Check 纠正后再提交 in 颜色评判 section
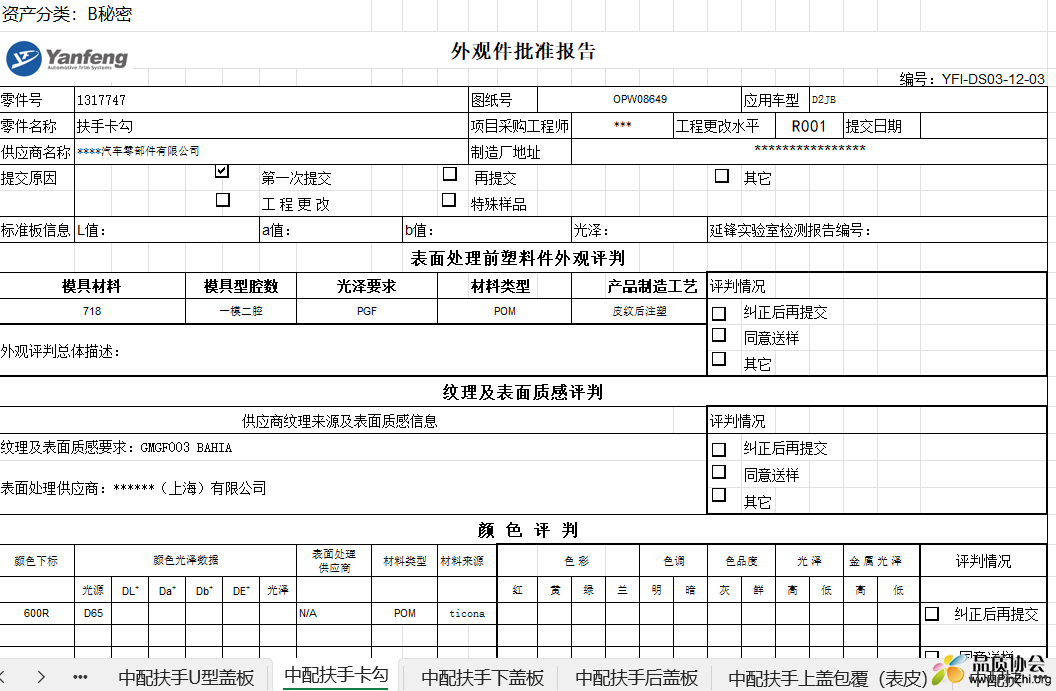1056x691 pixels. 932,614
